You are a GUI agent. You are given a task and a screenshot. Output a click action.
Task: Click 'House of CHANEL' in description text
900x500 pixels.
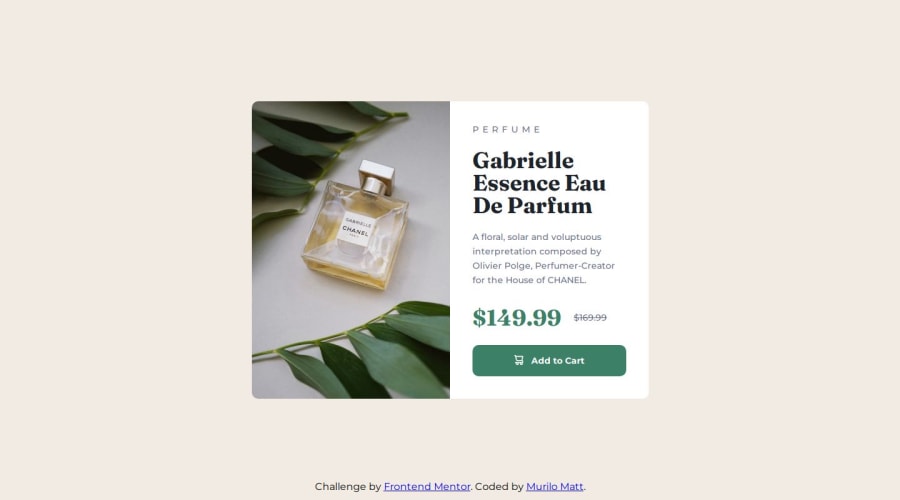[545, 280]
